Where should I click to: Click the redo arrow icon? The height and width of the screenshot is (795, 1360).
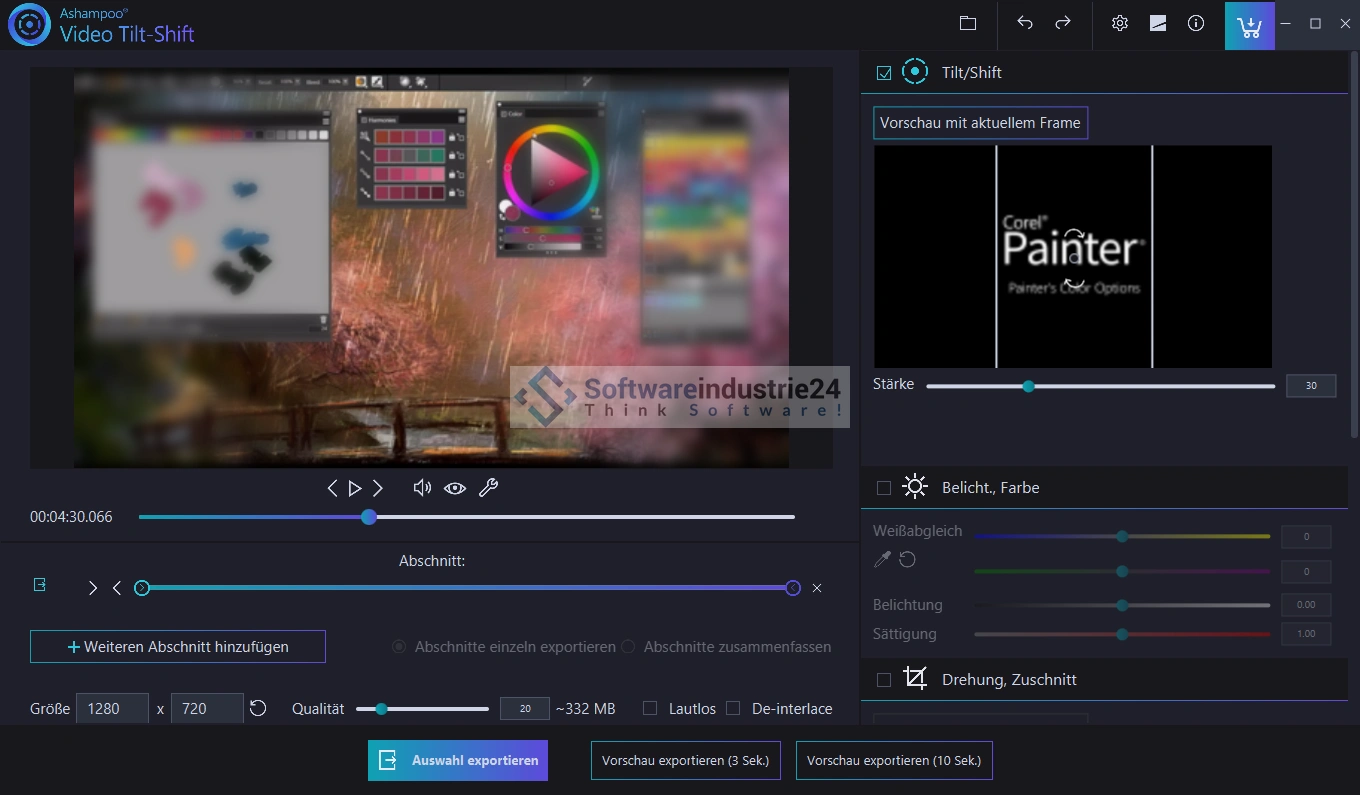1063,24
